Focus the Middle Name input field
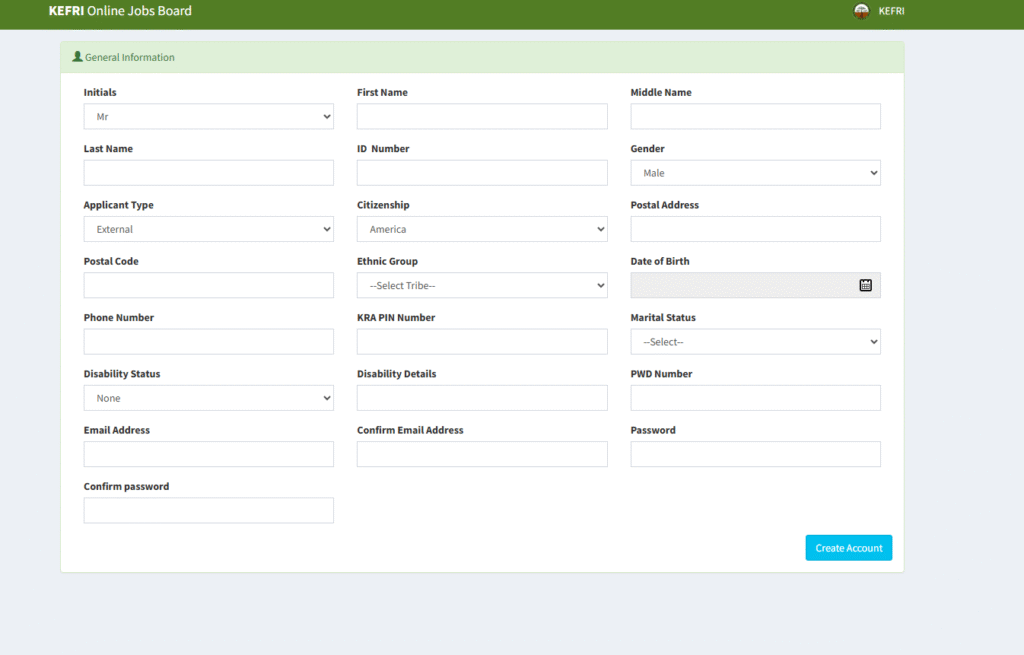Image resolution: width=1024 pixels, height=655 pixels. click(x=755, y=116)
